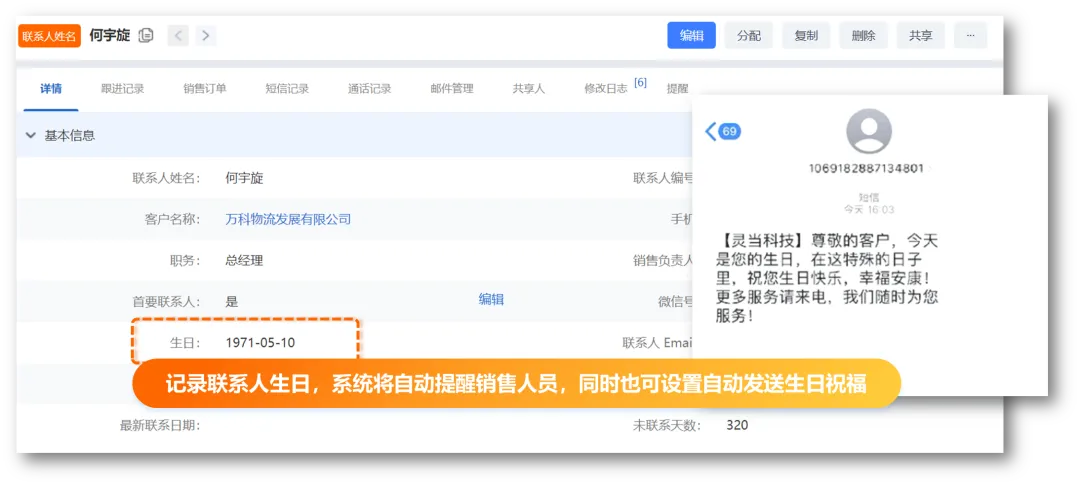Collapse the 基本信息 section
Image resolution: width=1080 pixels, height=485 pixels.
(x=31, y=135)
